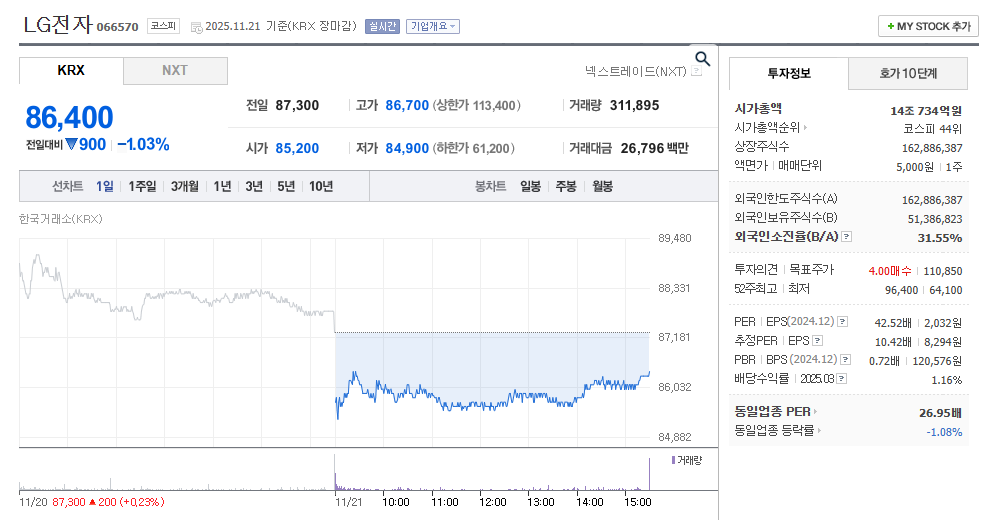
Task: Open the 투자정보 tab
Action: pyautogui.click(x=789, y=74)
